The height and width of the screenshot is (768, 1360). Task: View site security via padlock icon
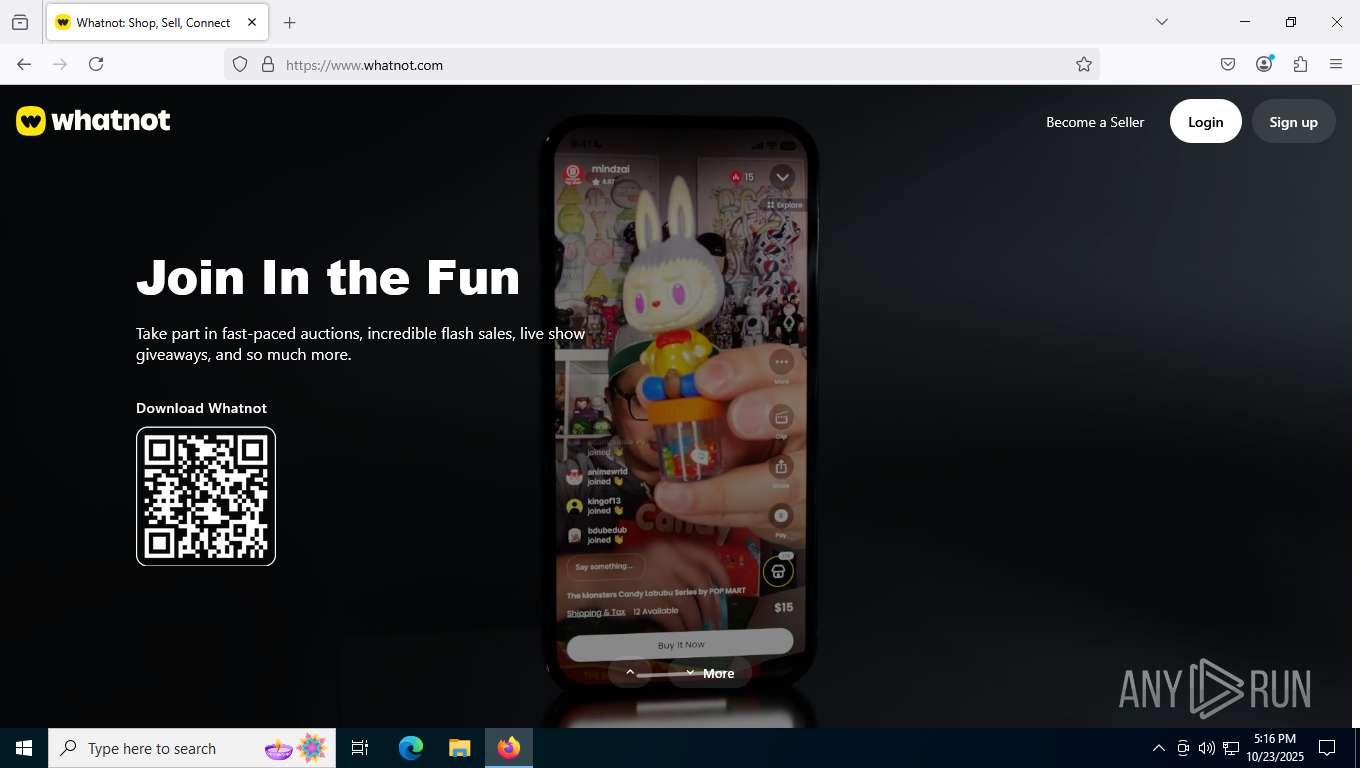point(268,64)
